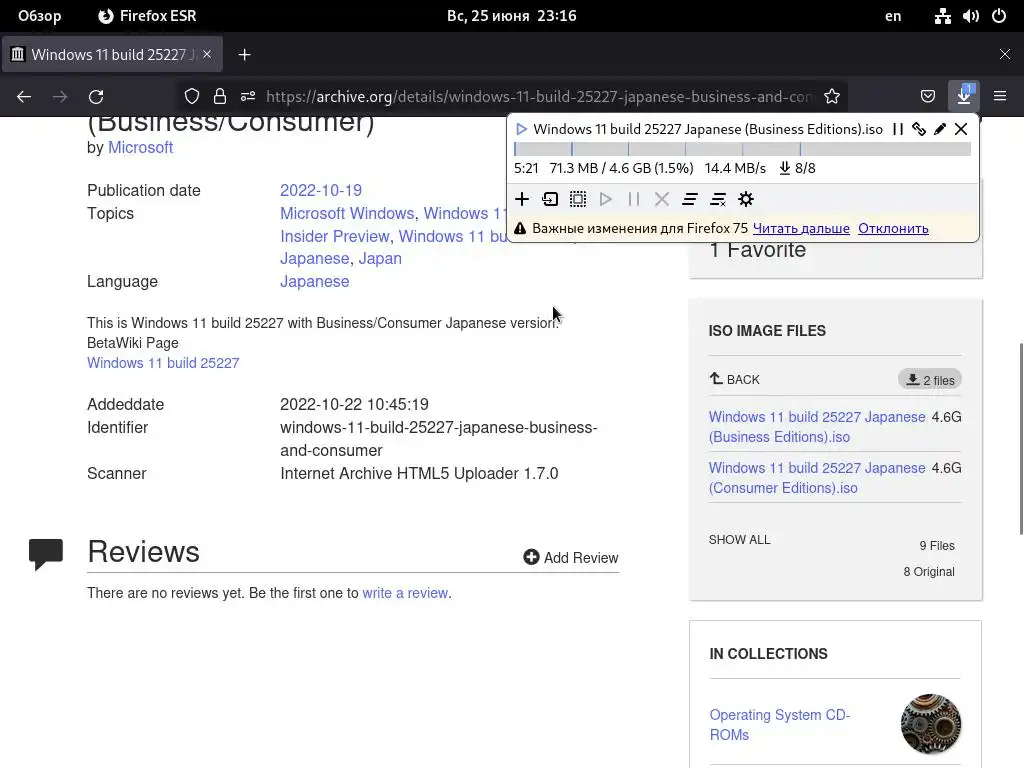Open the Firefox ESR app menu
Screen dimensions: 1024x768
coord(147,16)
